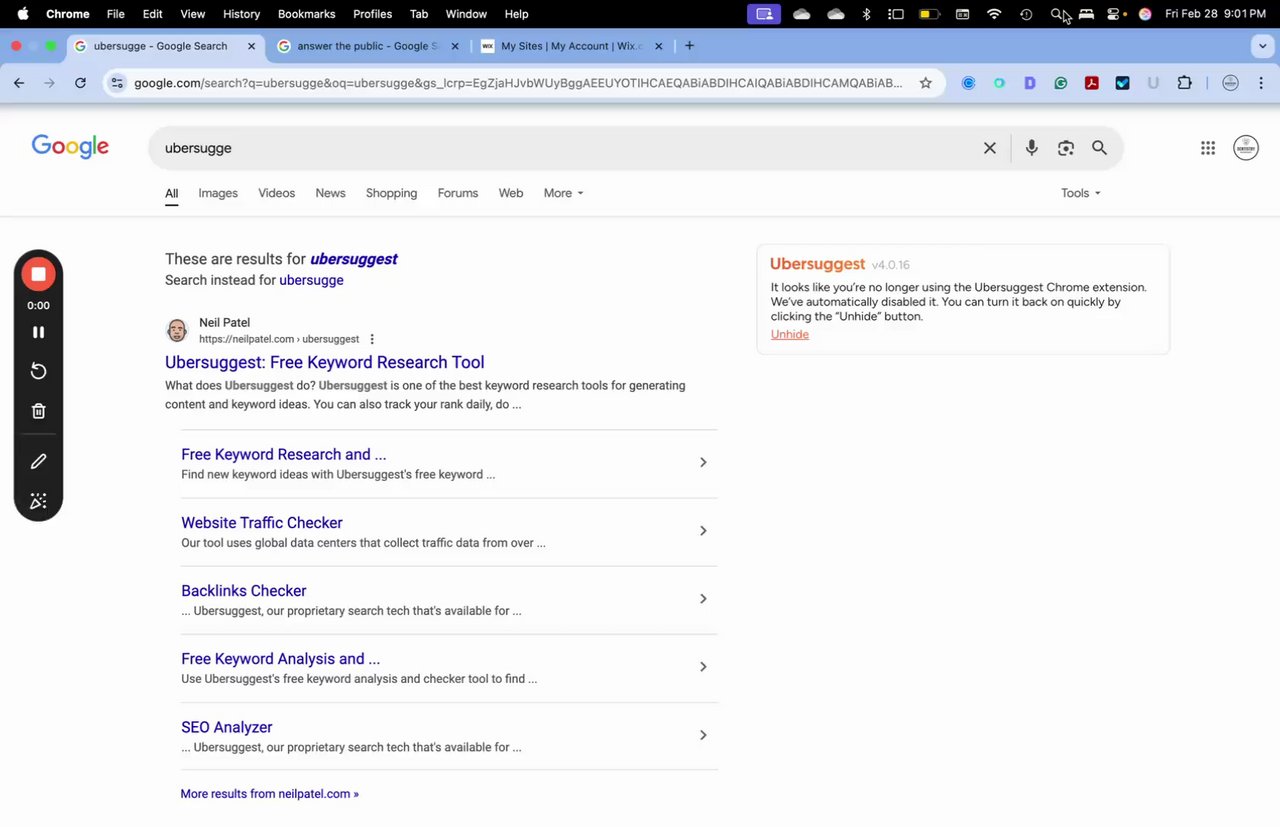Switch to Videos results tab
The width and height of the screenshot is (1280, 827).
click(276, 193)
